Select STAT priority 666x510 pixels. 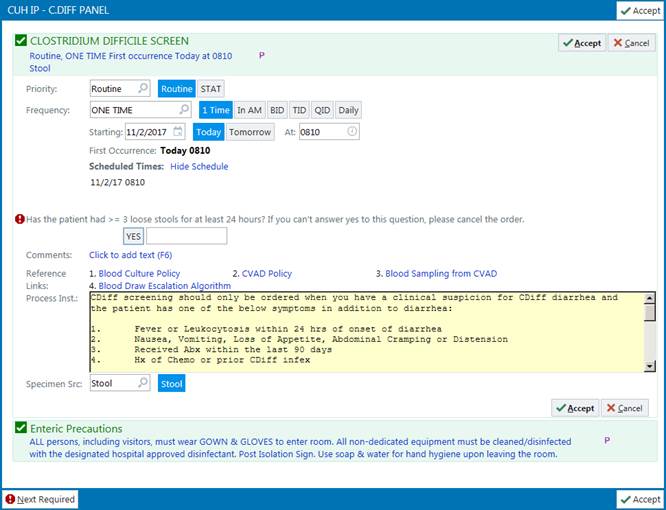coord(211,89)
